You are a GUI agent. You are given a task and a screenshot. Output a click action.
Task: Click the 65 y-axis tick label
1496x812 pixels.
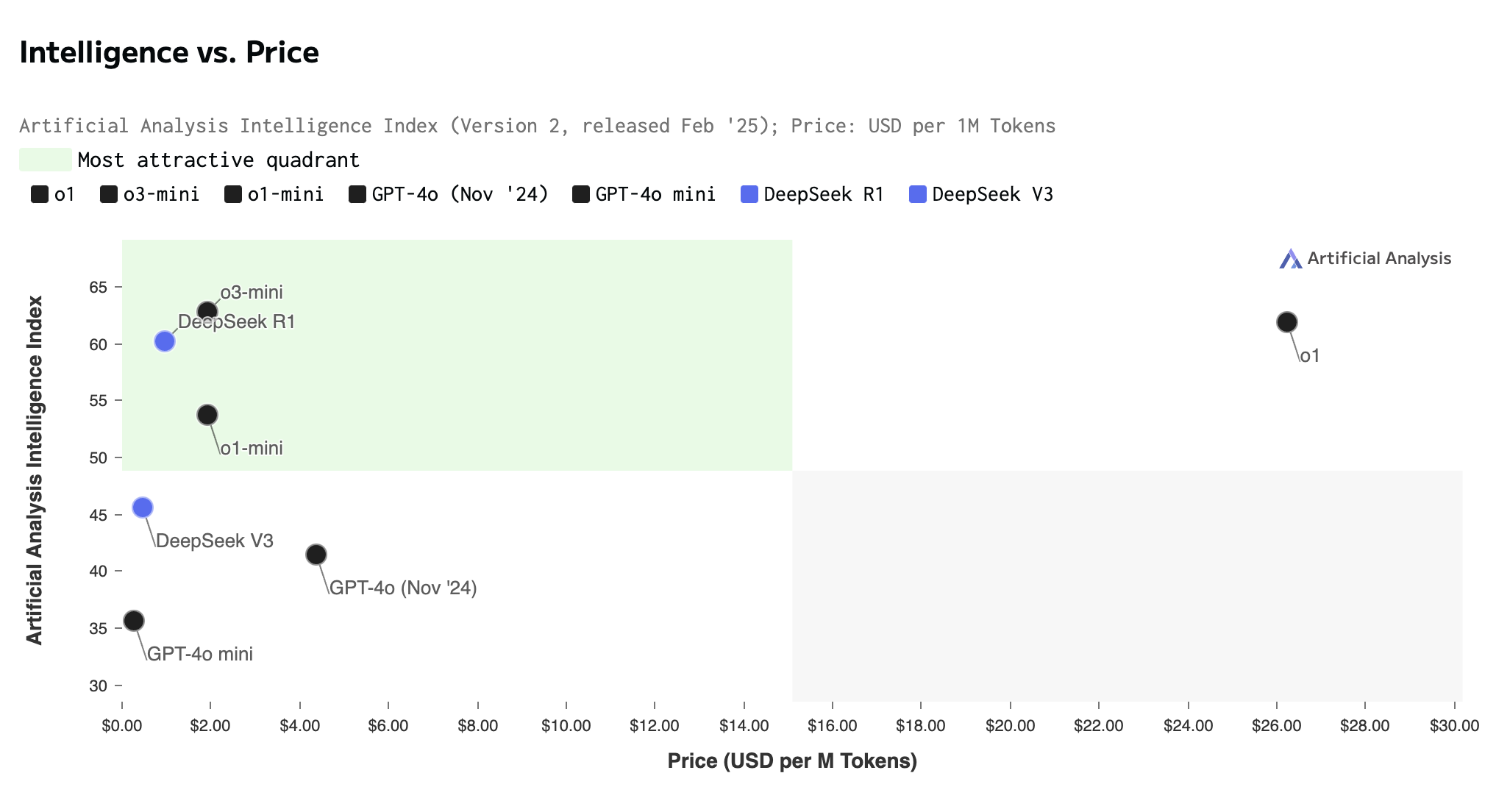click(x=99, y=288)
